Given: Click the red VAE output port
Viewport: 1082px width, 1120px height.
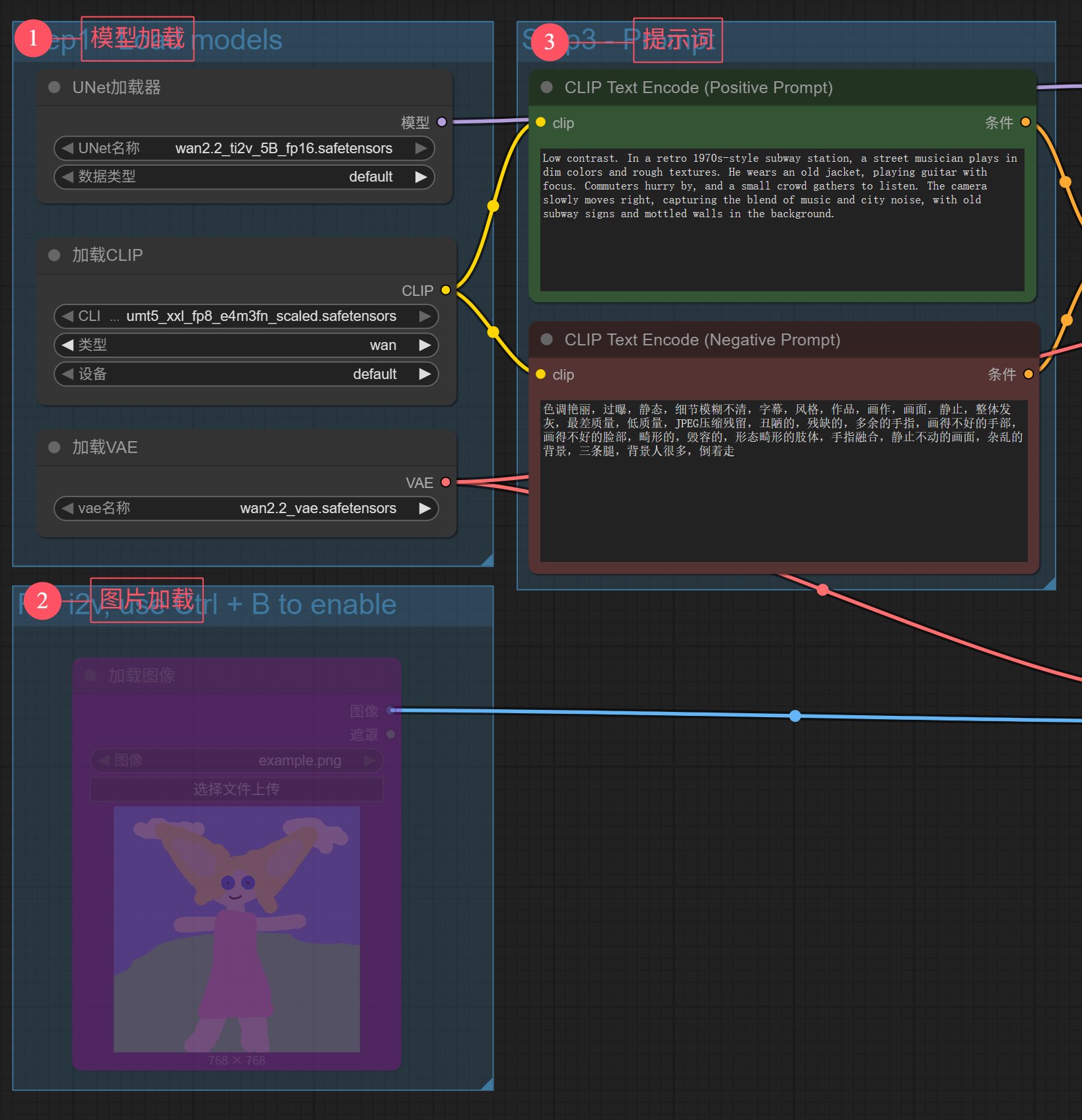Looking at the screenshot, I should click(446, 482).
